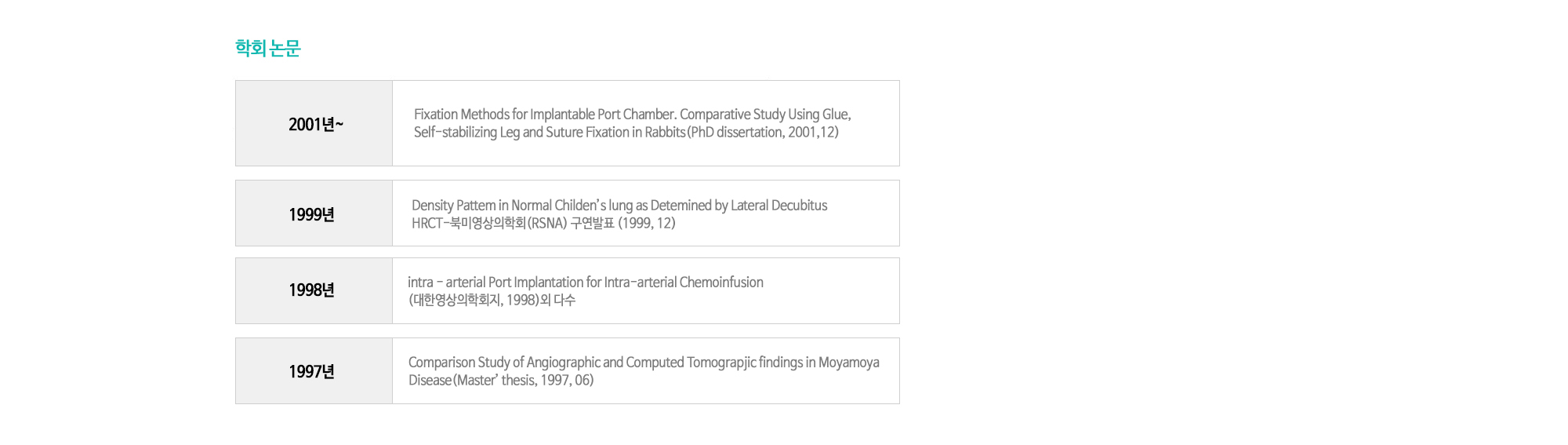
Task: Click the 학회 논문 section heading
Action: tap(268, 48)
